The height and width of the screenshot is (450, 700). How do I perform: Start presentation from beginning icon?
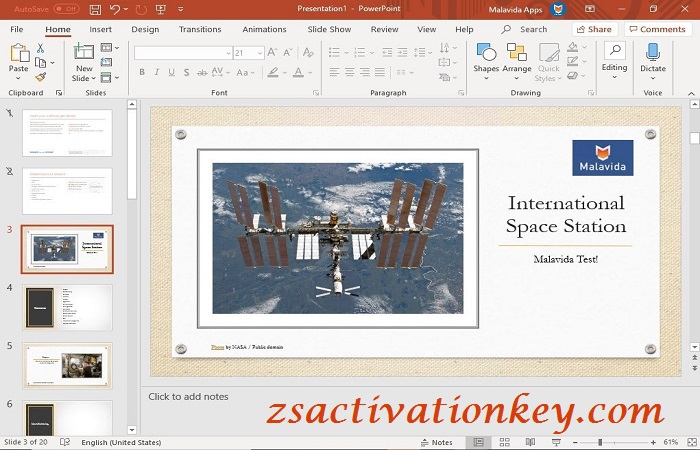161,9
